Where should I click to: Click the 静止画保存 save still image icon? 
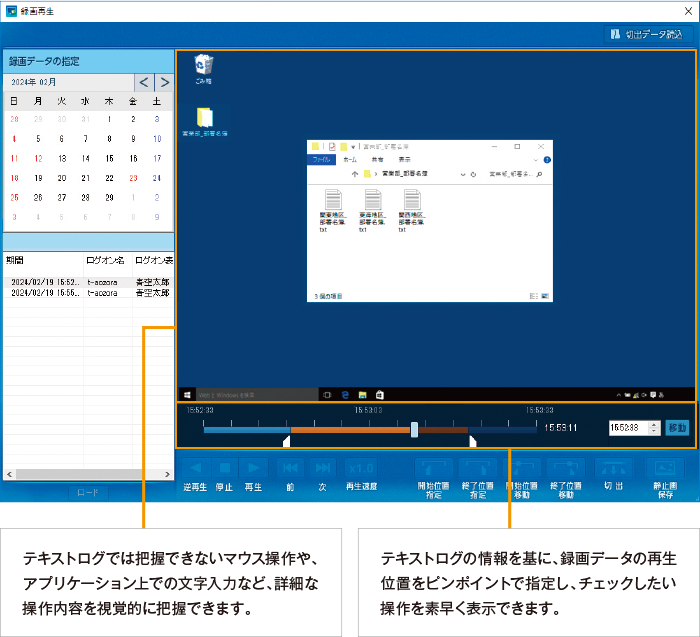tap(665, 468)
